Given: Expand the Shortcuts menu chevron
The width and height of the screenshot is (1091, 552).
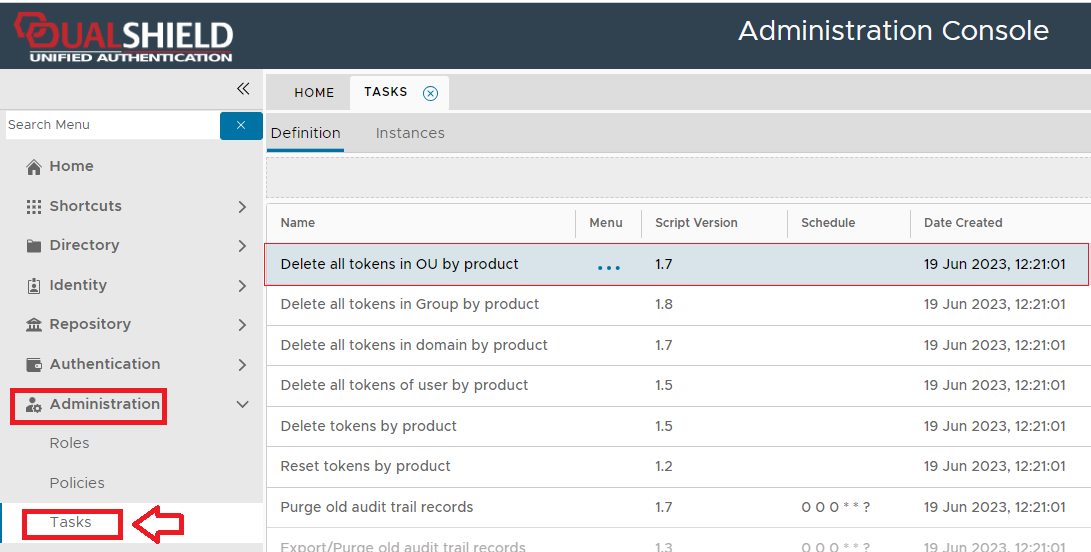Looking at the screenshot, I should point(242,207).
